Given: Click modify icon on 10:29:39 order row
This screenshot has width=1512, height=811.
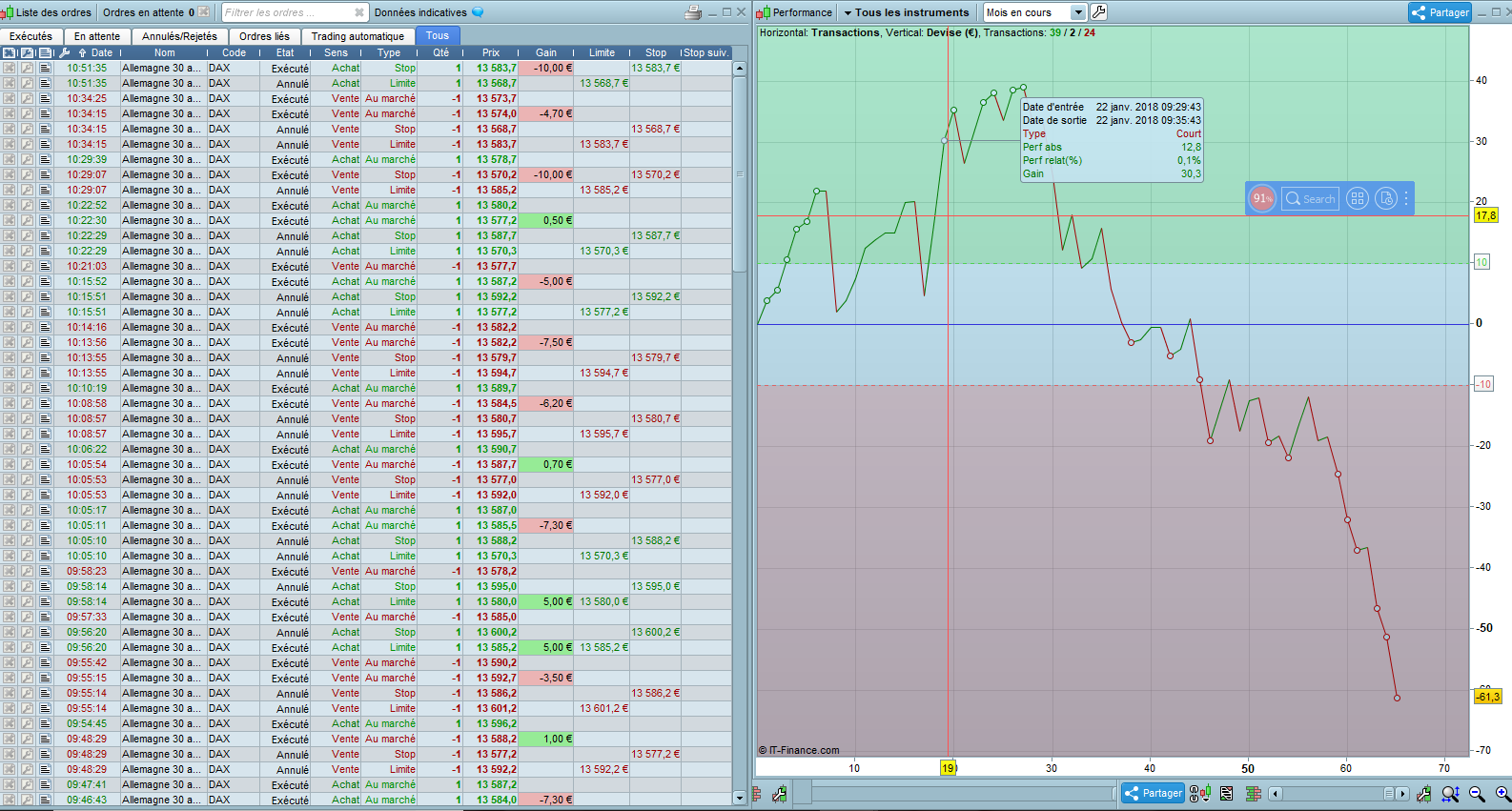Looking at the screenshot, I should tap(27, 159).
